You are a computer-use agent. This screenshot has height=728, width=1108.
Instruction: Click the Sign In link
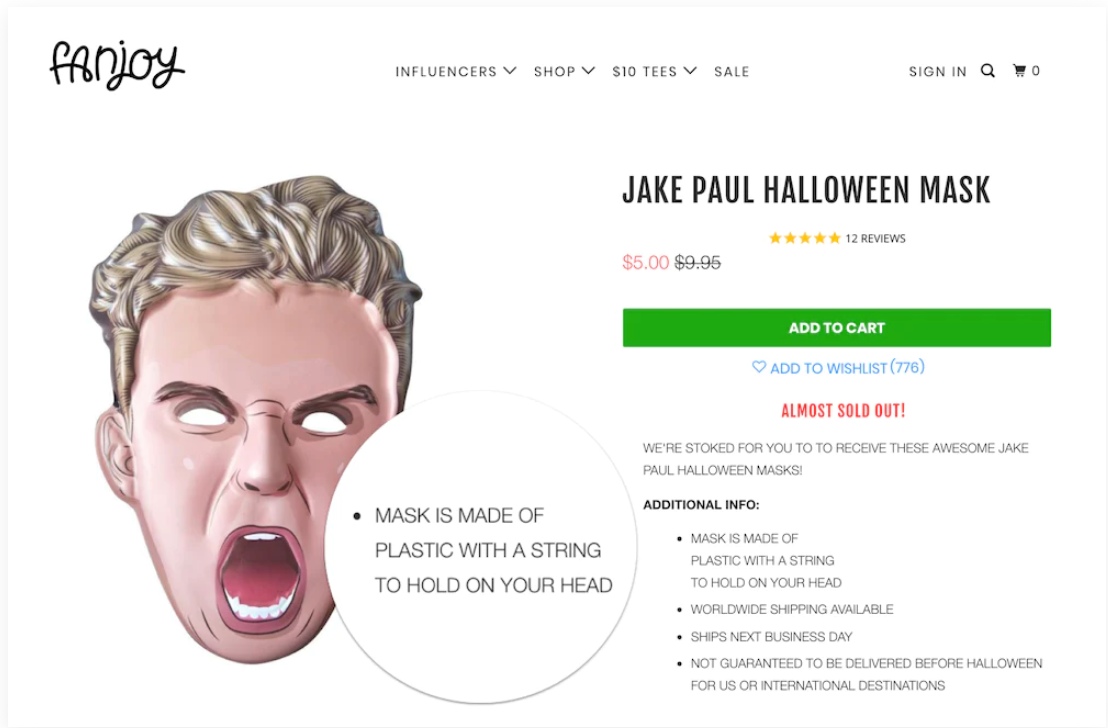pos(938,71)
